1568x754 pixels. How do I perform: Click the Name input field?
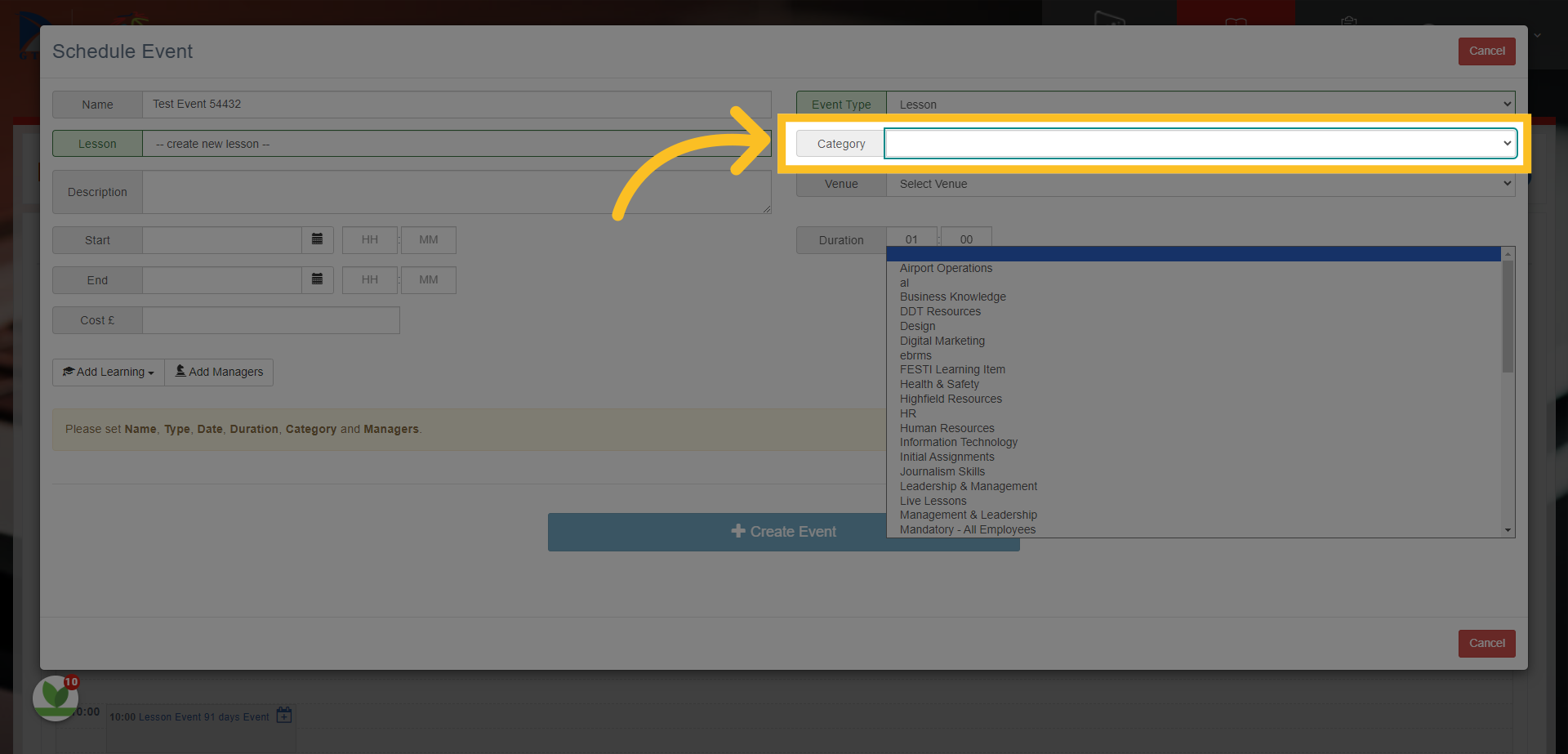(x=457, y=105)
